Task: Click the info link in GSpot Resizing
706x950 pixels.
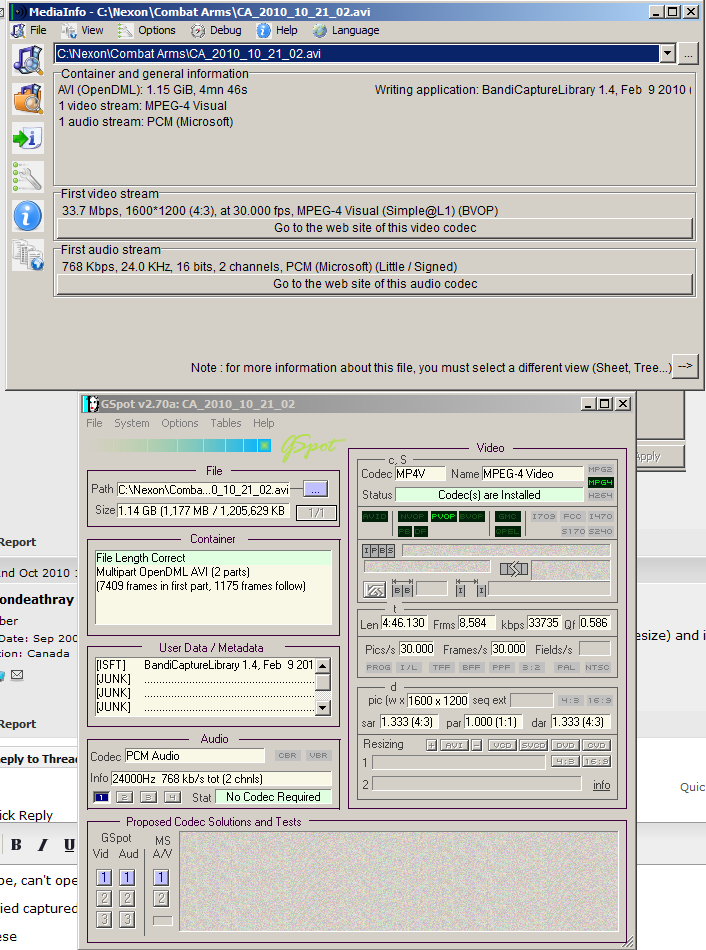Action: click(x=601, y=785)
